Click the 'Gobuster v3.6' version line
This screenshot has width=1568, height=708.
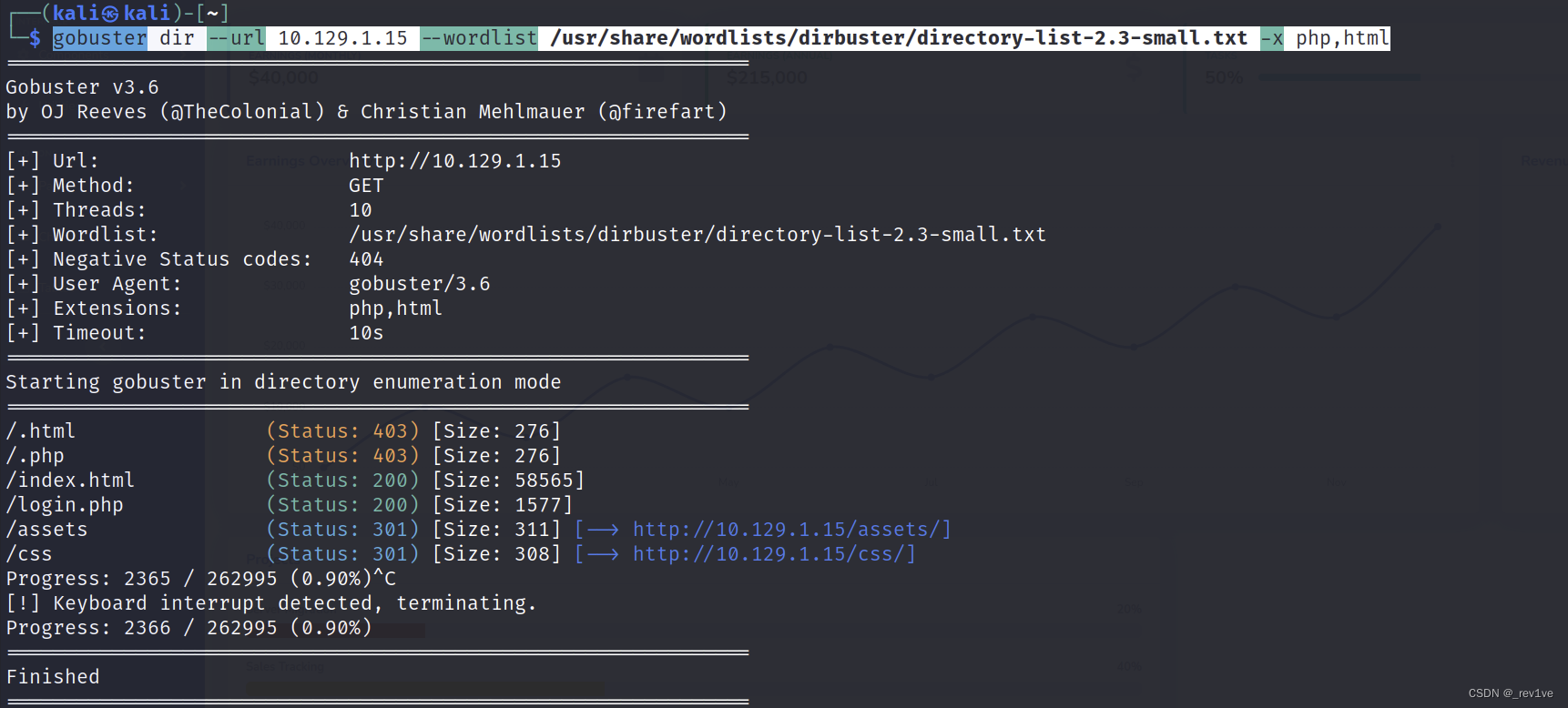[x=83, y=87]
